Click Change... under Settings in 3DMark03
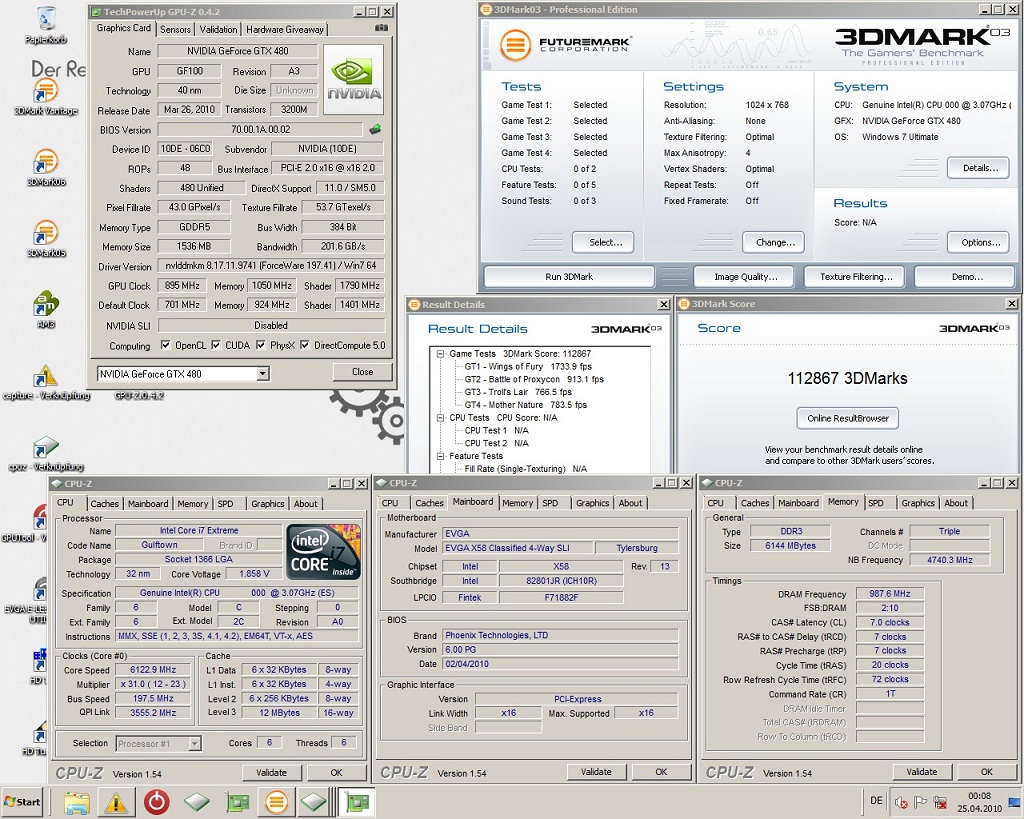This screenshot has width=1024, height=819. coord(775,242)
